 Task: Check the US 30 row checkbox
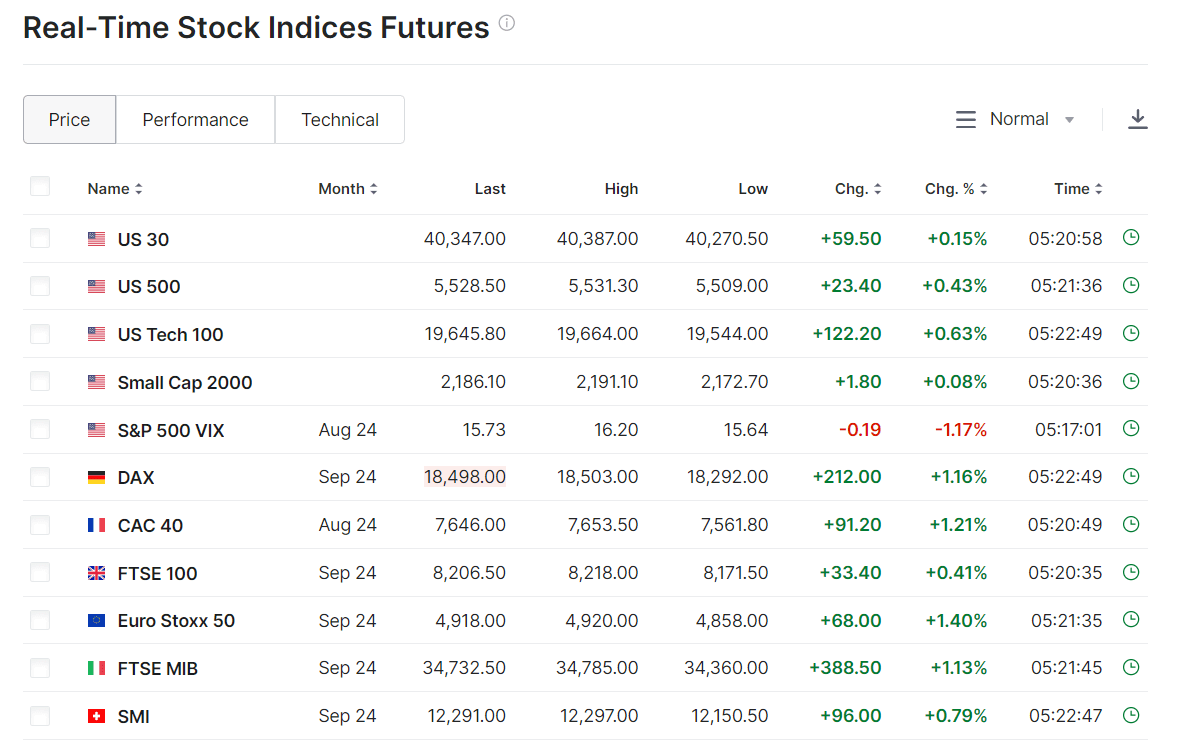click(40, 238)
